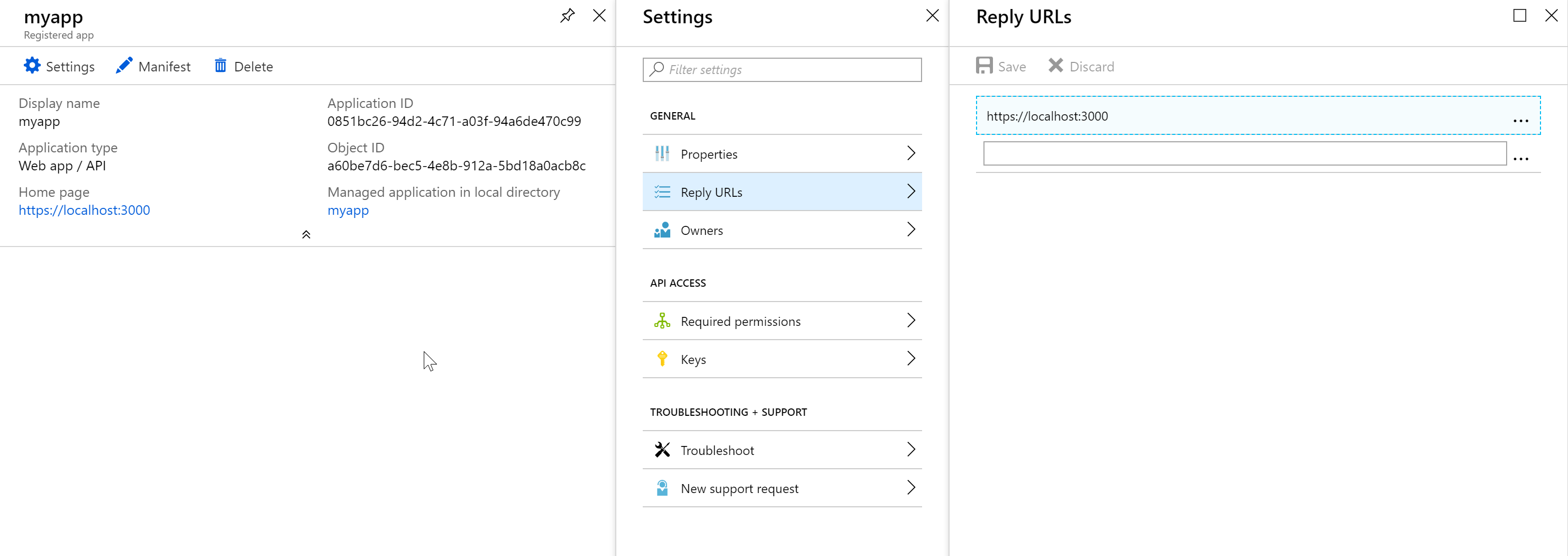
Task: Click the Manifest toolbar button label
Action: pos(165,66)
